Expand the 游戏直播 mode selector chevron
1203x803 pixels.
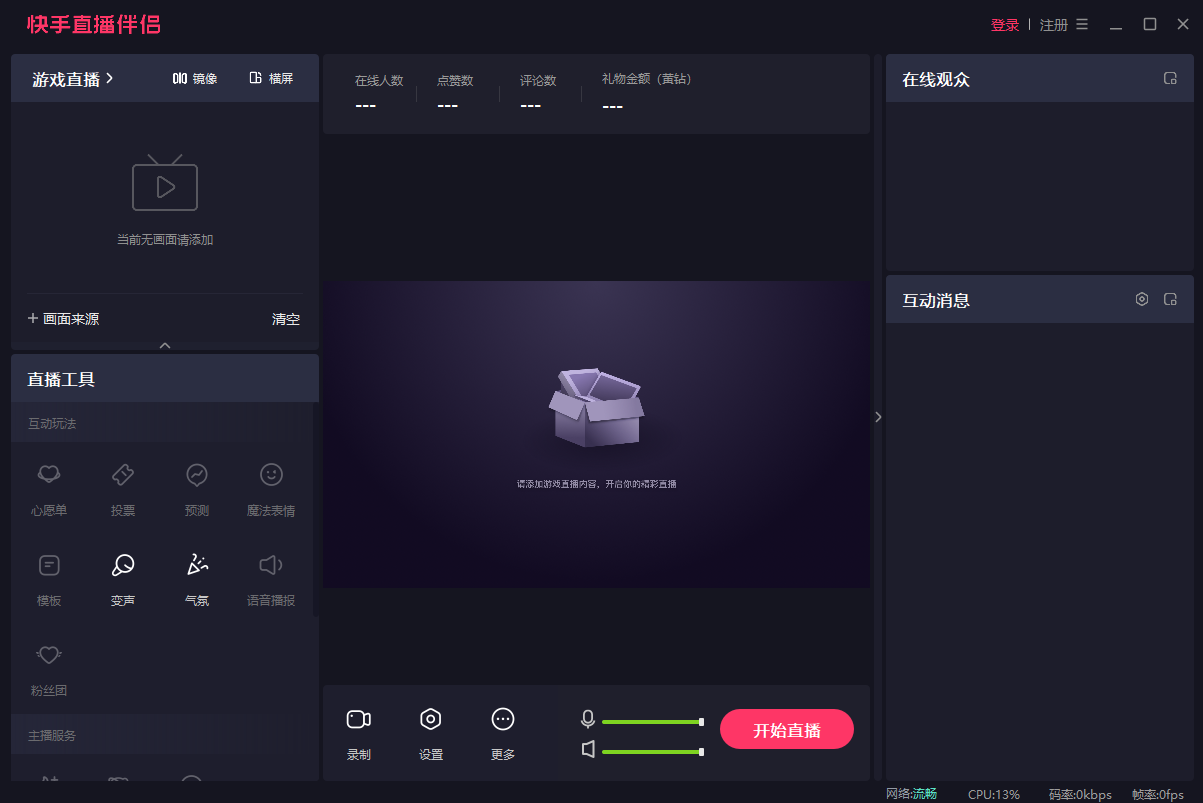click(110, 78)
